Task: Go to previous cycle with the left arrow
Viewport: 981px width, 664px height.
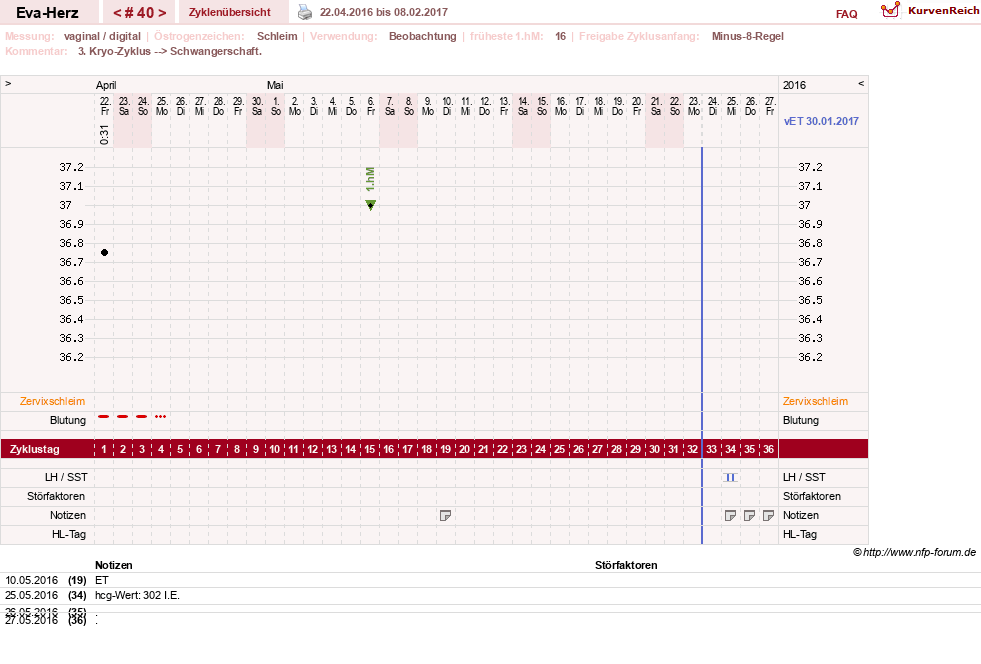Action: point(117,13)
